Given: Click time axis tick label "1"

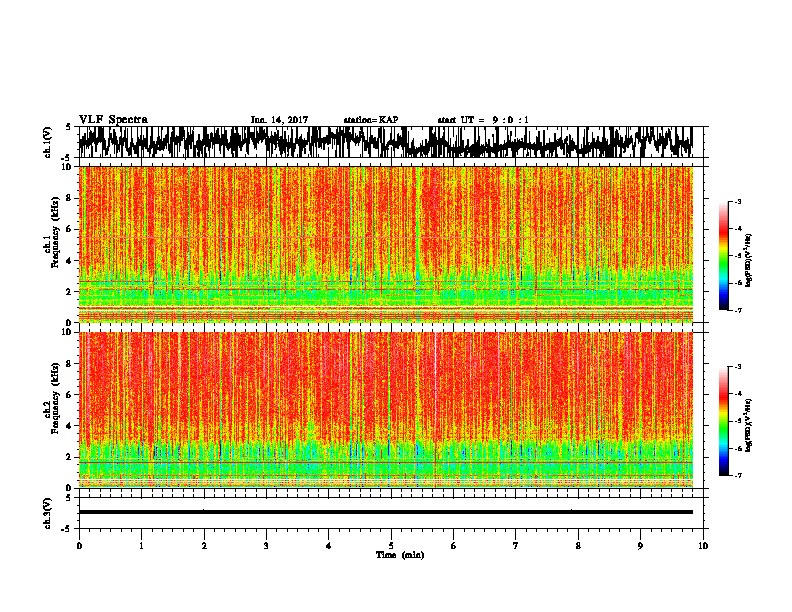Looking at the screenshot, I should click(141, 546).
